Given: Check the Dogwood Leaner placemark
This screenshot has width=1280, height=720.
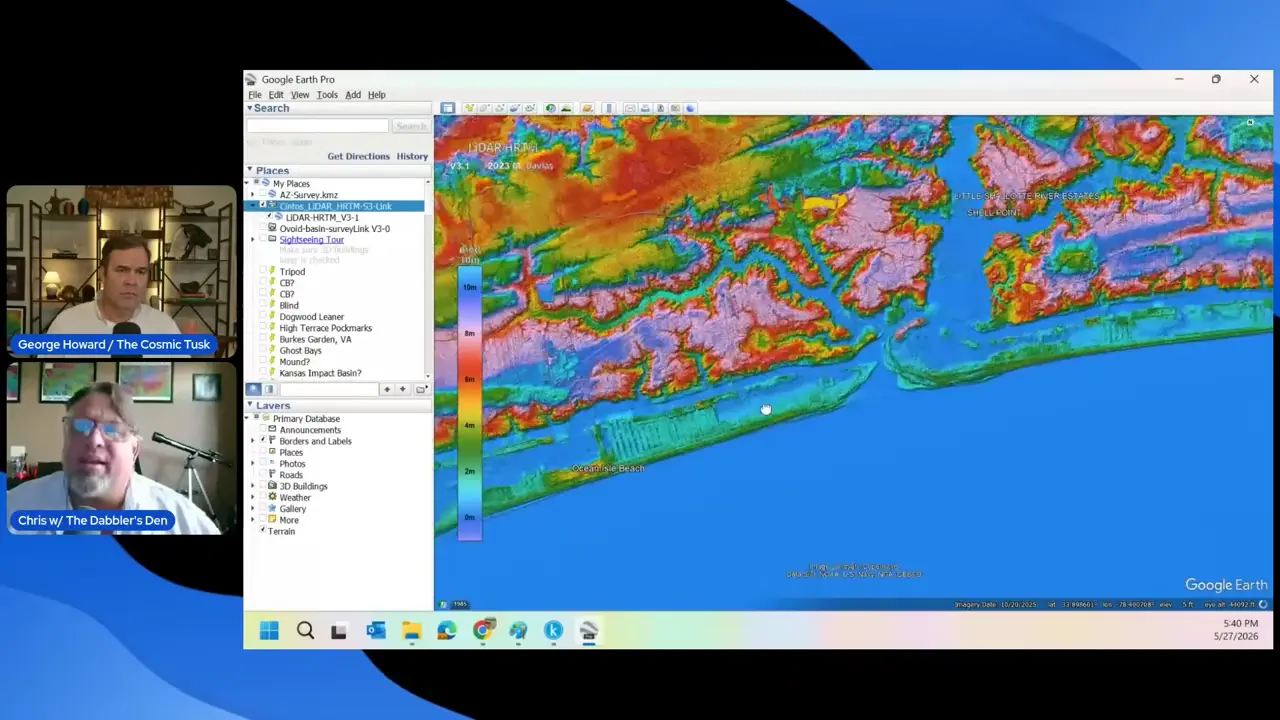Looking at the screenshot, I should click(263, 317).
